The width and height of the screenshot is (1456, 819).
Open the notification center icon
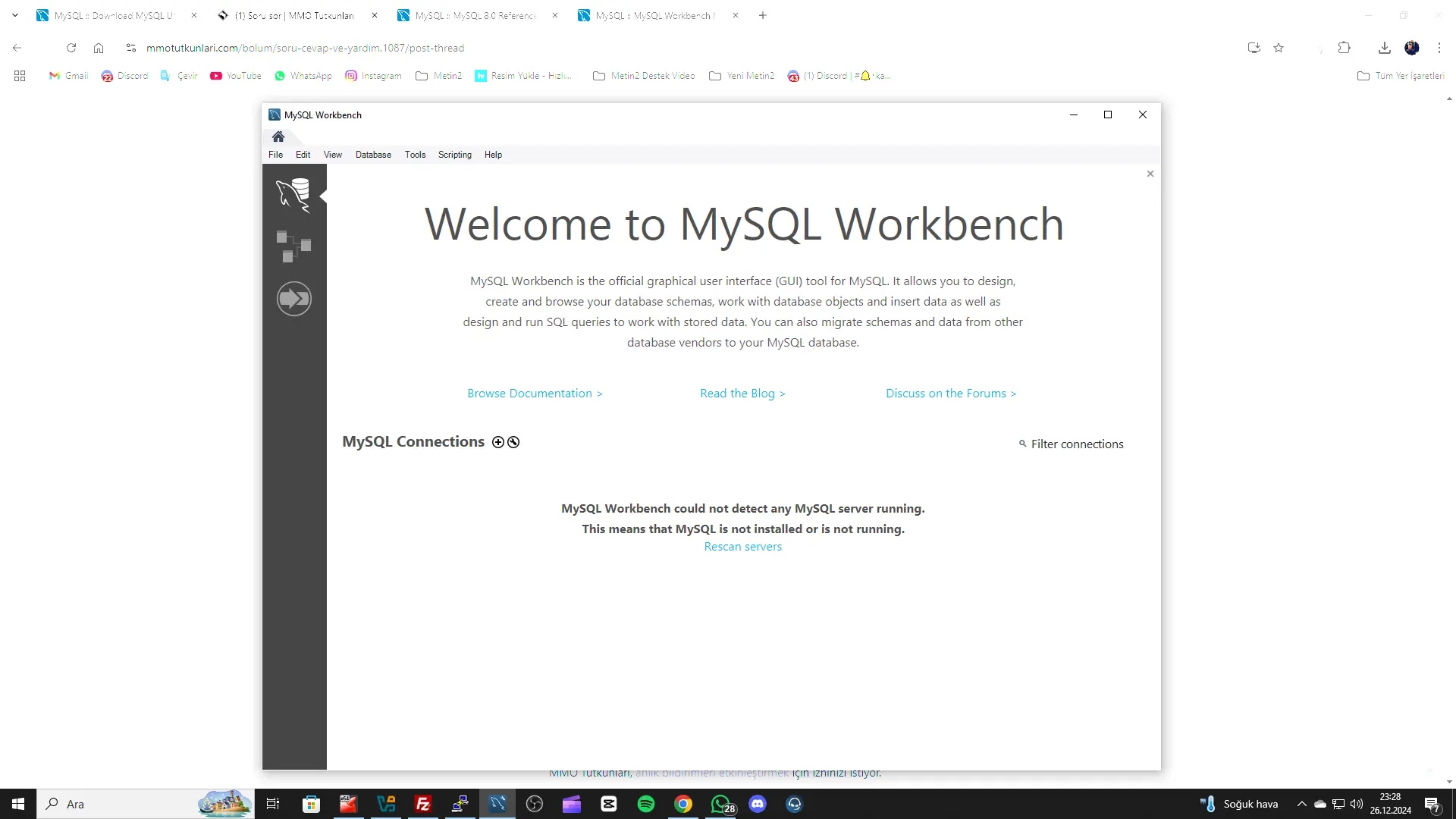[1432, 804]
